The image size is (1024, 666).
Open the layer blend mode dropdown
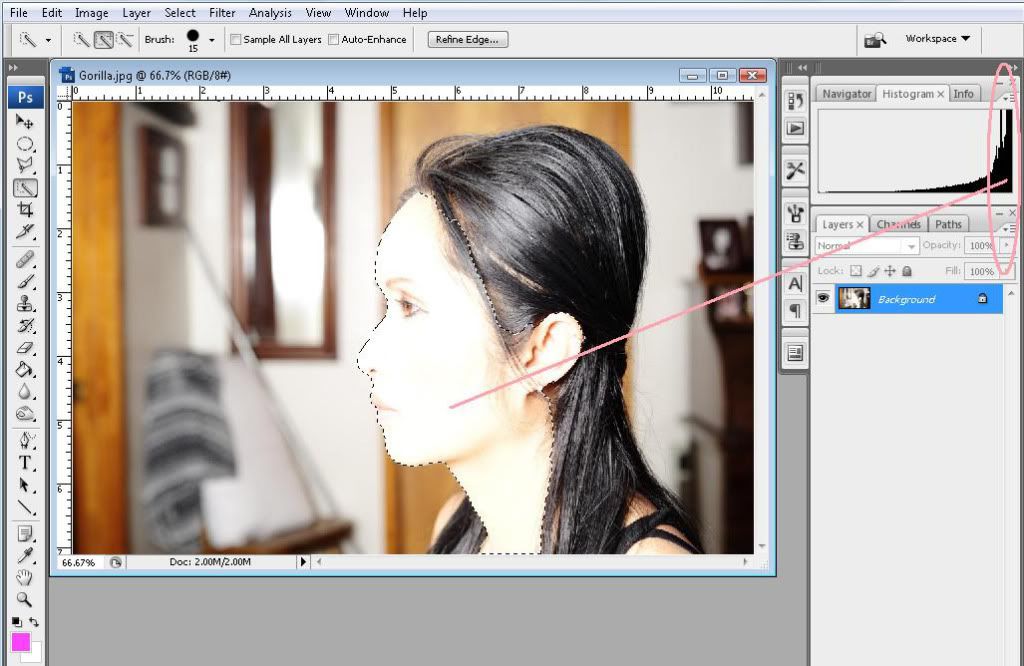(866, 246)
